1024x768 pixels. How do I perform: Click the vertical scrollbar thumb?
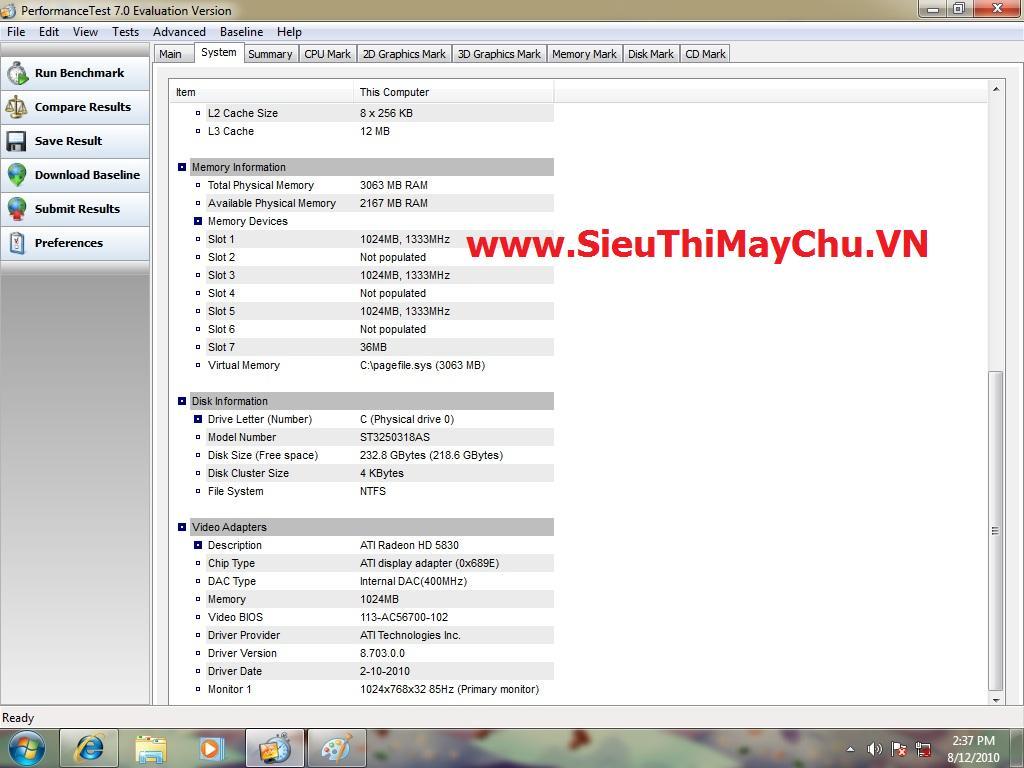tap(995, 531)
